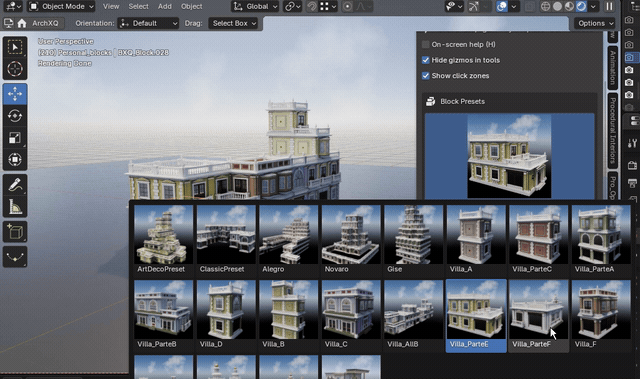Click the home icon next to ArchXQ

(22, 23)
